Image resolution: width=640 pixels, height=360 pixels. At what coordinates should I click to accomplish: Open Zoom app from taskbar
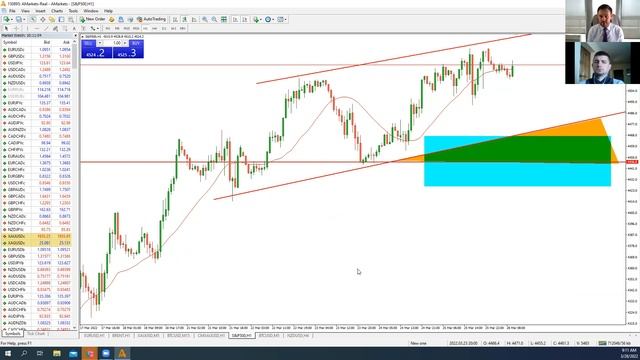tap(106, 353)
